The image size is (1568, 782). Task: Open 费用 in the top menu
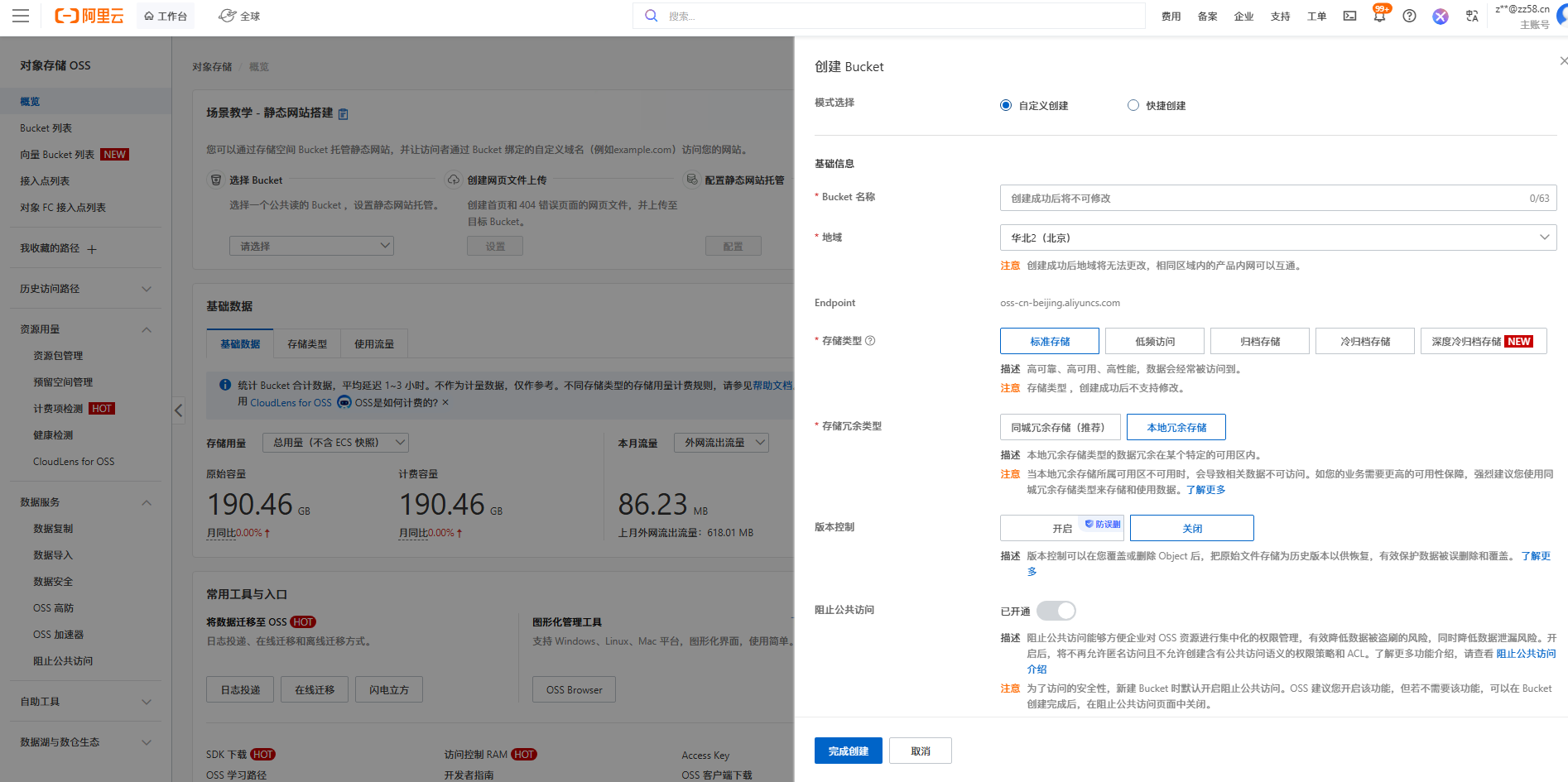(x=1171, y=16)
